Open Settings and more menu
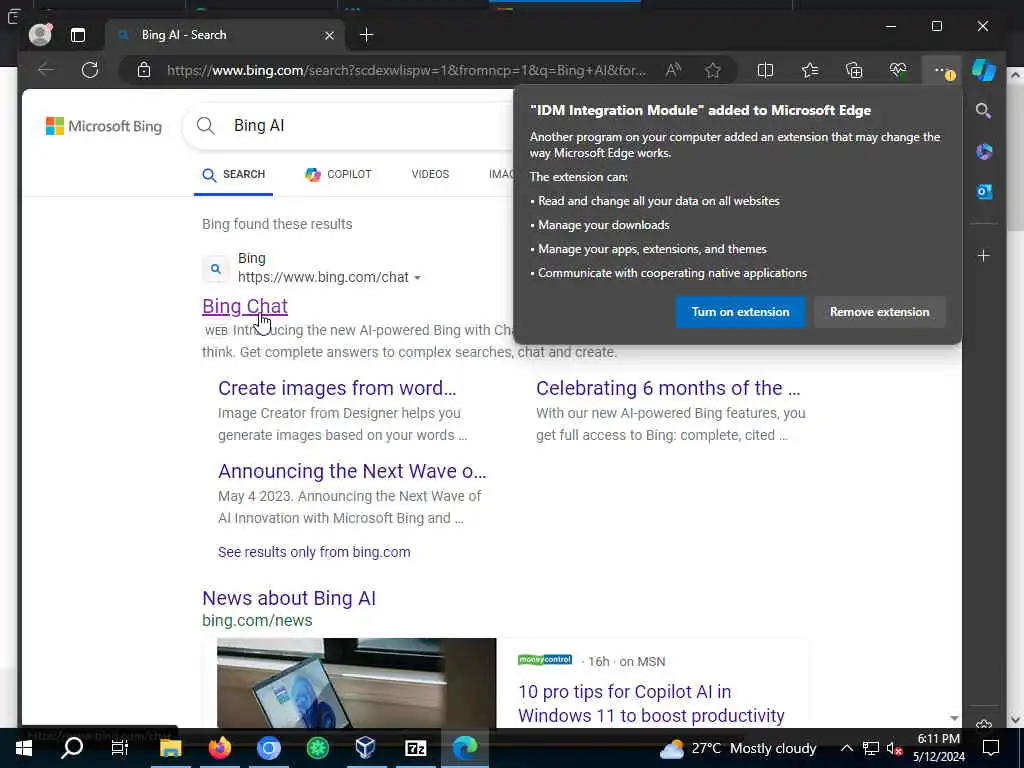The height and width of the screenshot is (768, 1024). point(942,71)
